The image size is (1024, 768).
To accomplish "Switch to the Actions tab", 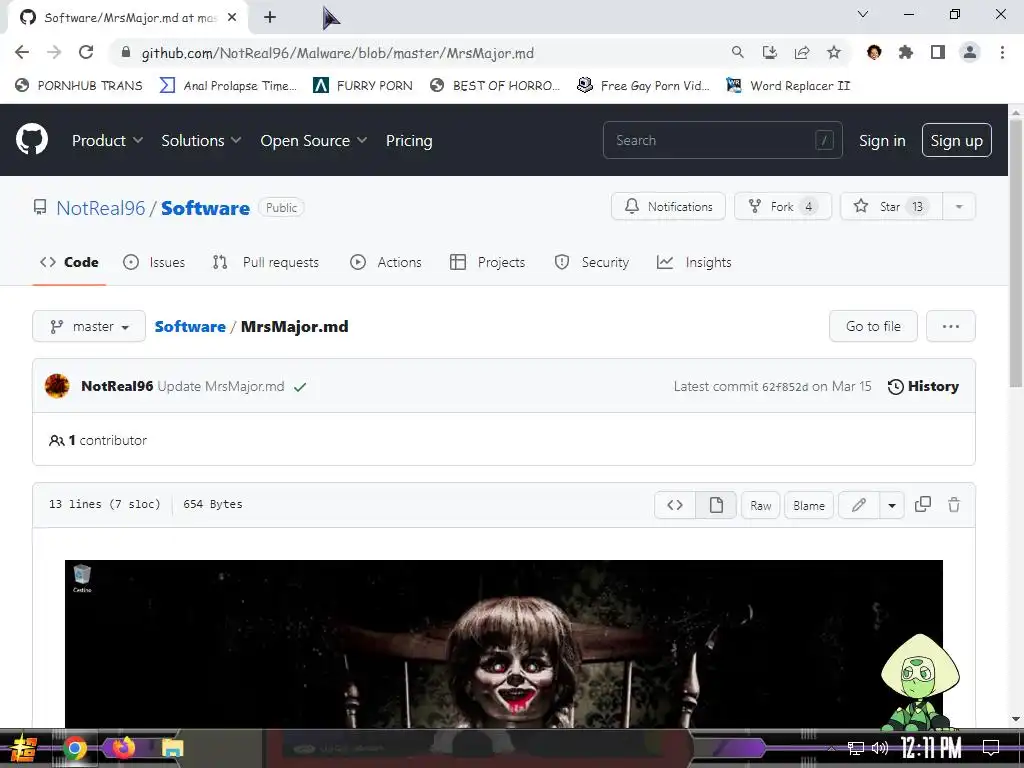I will [386, 262].
